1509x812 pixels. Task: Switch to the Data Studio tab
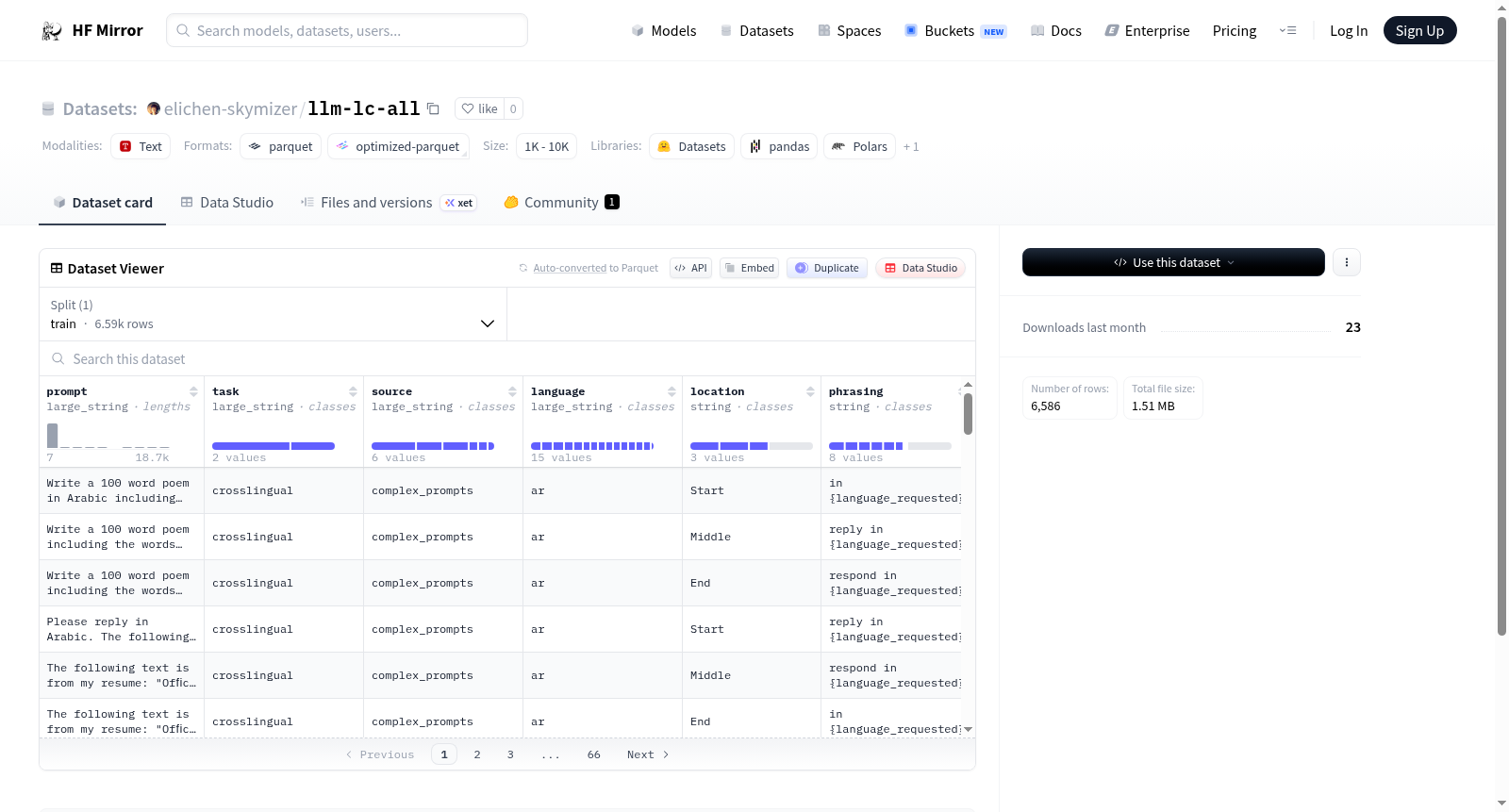[227, 203]
